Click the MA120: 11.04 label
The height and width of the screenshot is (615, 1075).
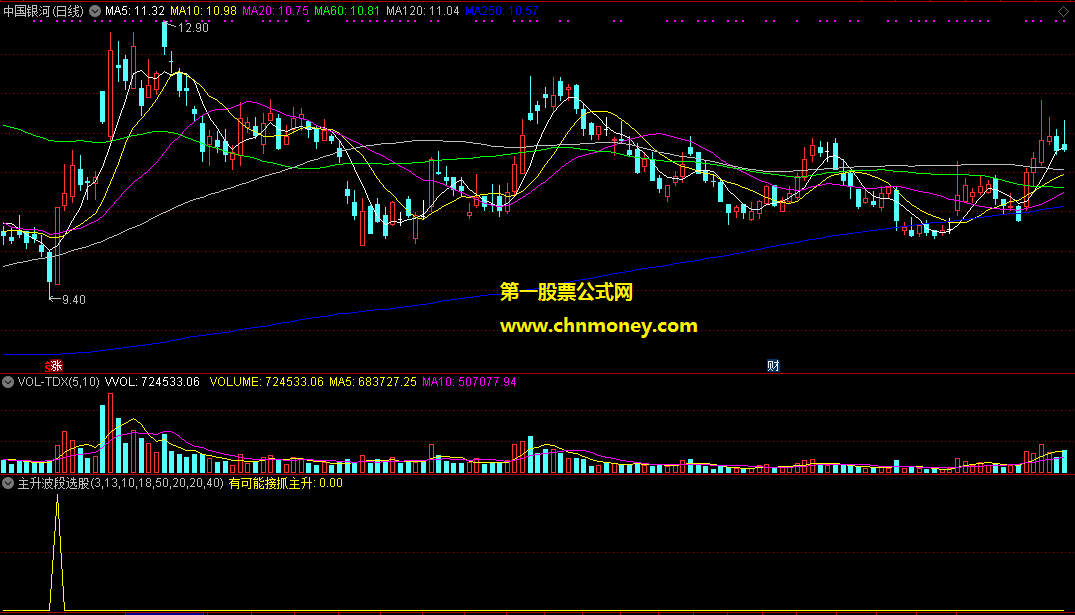422,11
